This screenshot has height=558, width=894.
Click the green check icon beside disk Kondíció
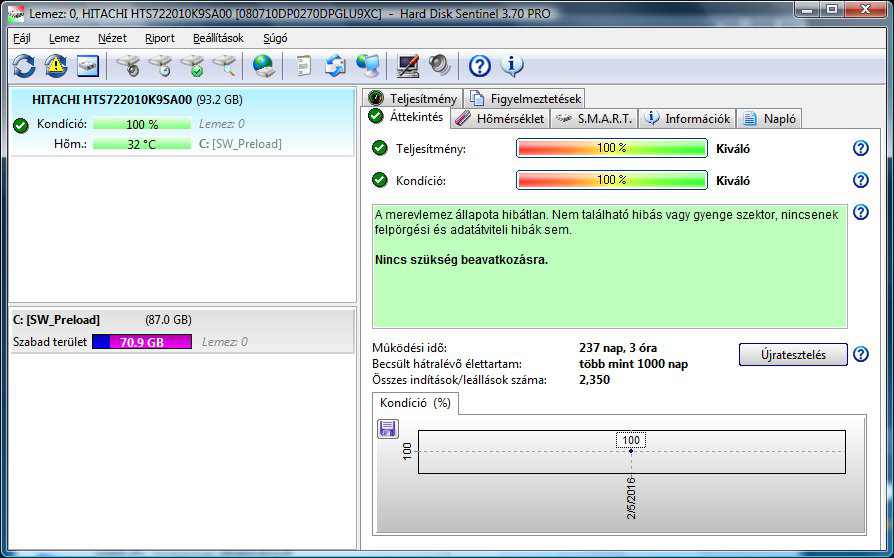click(x=21, y=125)
